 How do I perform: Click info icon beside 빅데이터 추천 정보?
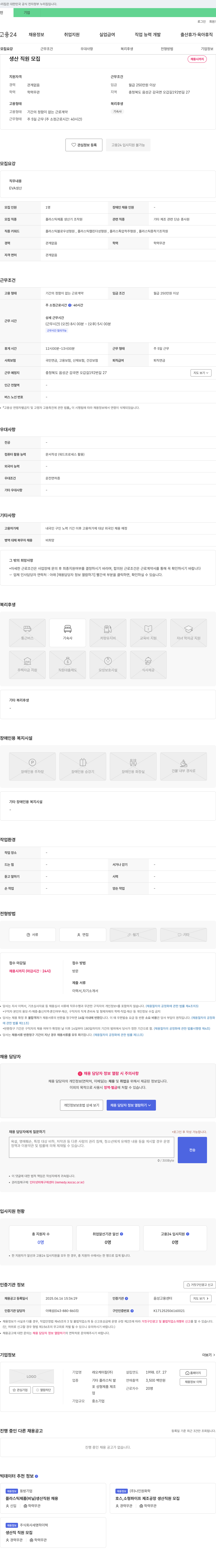coord(37,1476)
